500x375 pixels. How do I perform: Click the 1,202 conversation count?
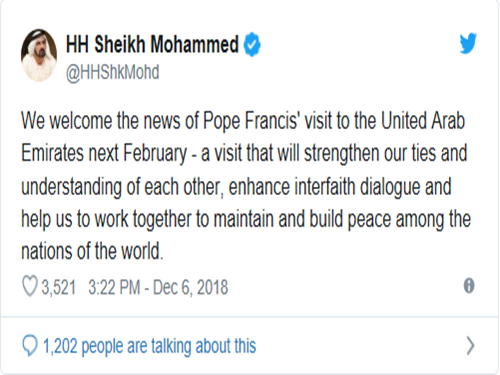(x=60, y=346)
